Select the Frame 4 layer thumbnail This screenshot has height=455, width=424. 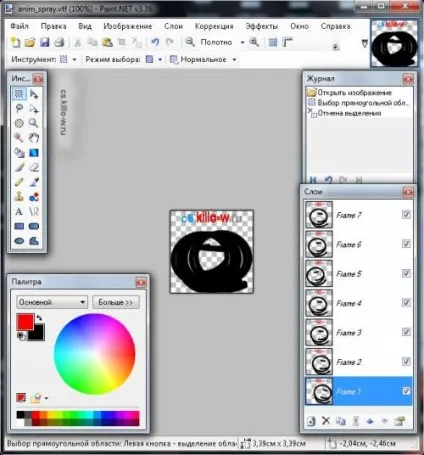(x=319, y=303)
